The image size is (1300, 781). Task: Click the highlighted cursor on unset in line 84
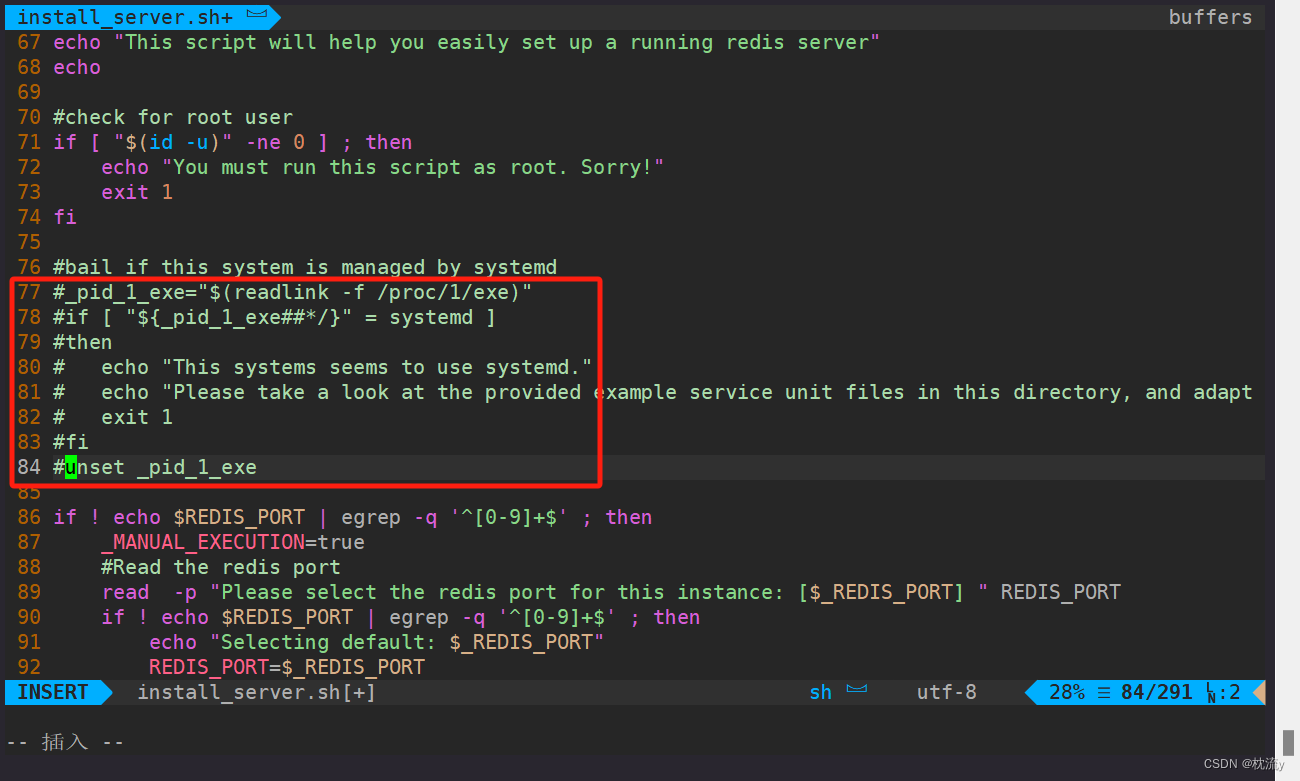tap(70, 466)
